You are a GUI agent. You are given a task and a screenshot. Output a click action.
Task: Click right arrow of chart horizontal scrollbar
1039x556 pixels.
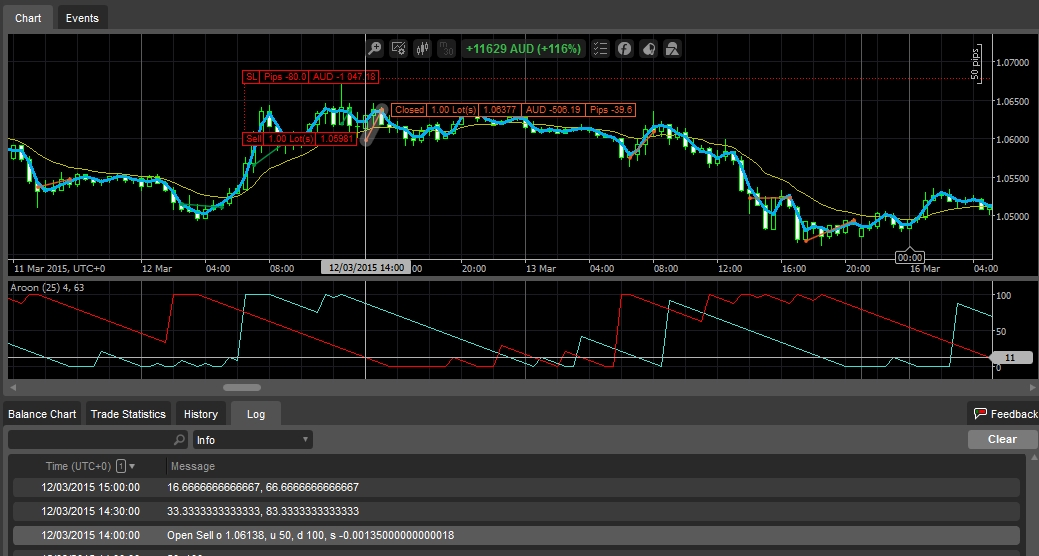[x=1030, y=388]
